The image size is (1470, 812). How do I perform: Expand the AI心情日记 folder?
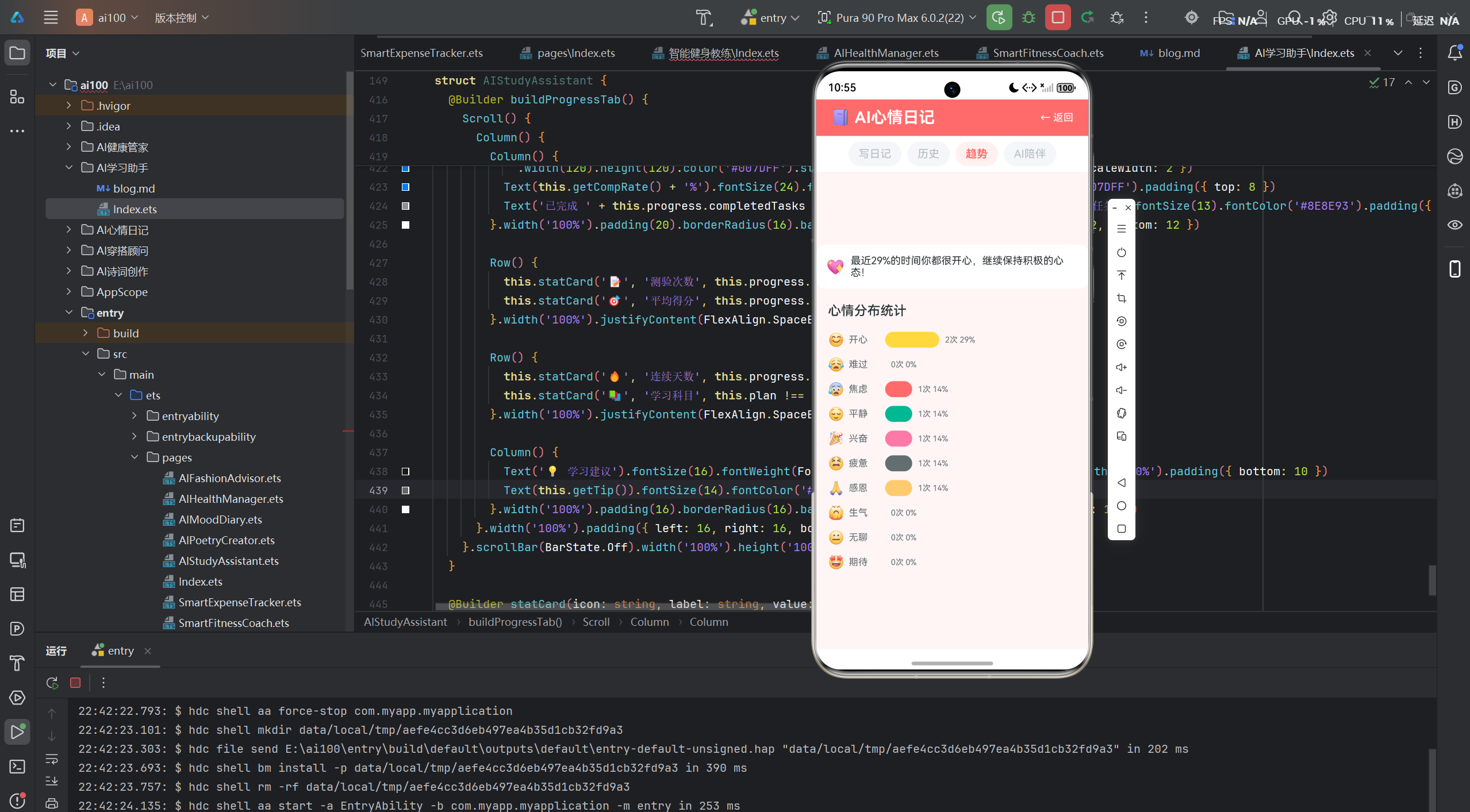pyautogui.click(x=68, y=230)
